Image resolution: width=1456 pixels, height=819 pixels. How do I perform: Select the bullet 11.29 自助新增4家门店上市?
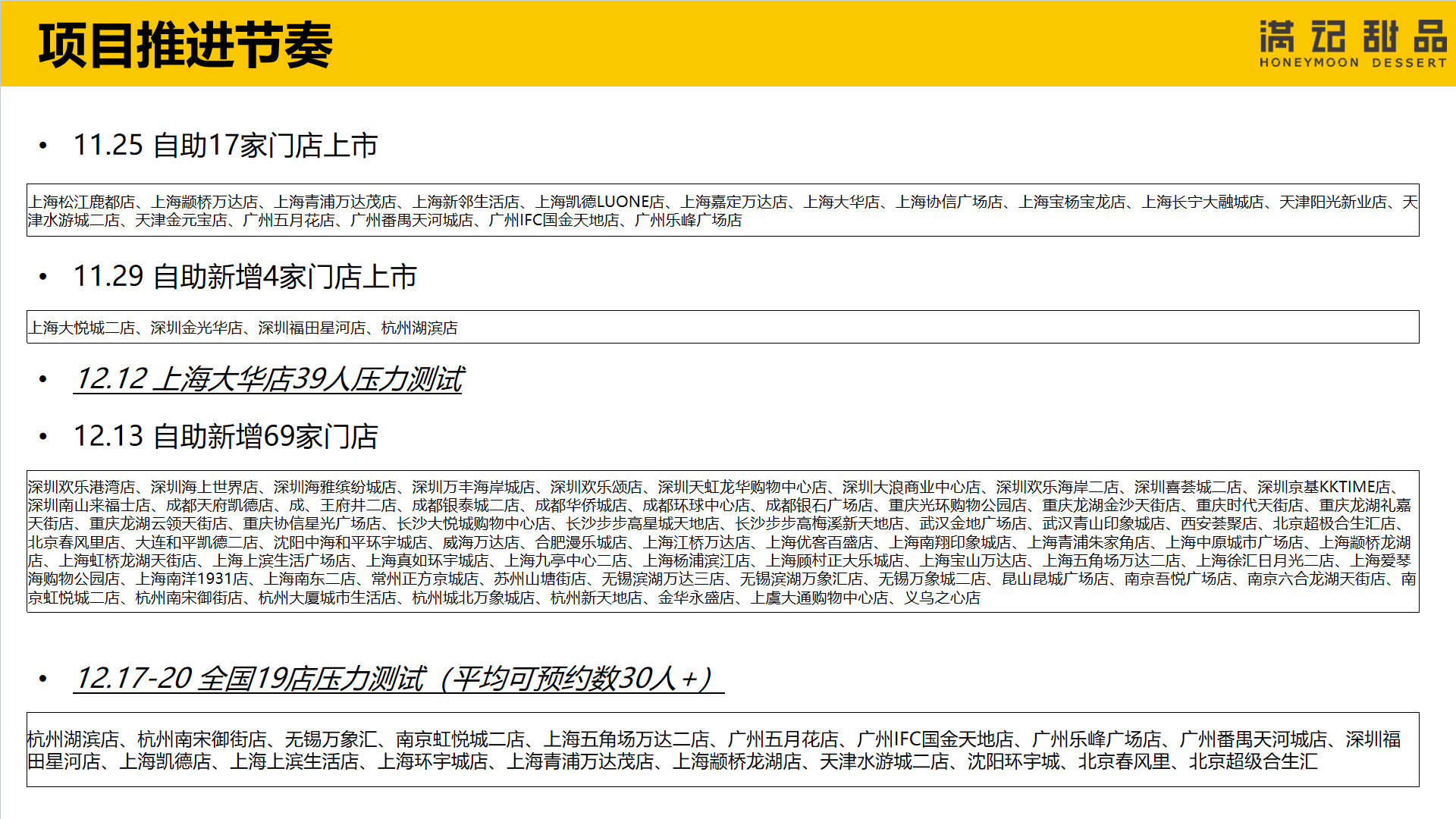click(245, 276)
